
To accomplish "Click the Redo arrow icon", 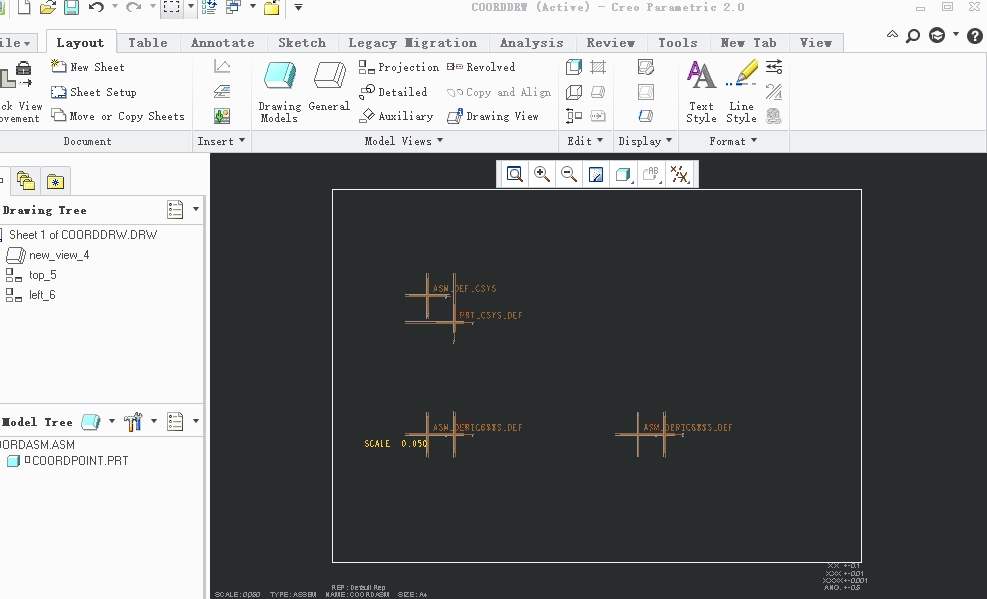I will click(133, 7).
